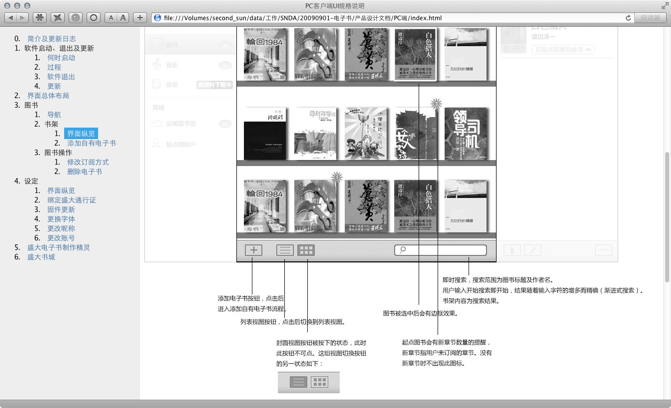This screenshot has width=671, height=408.
Task: Reload the page with the refresh icon
Action: 628,18
